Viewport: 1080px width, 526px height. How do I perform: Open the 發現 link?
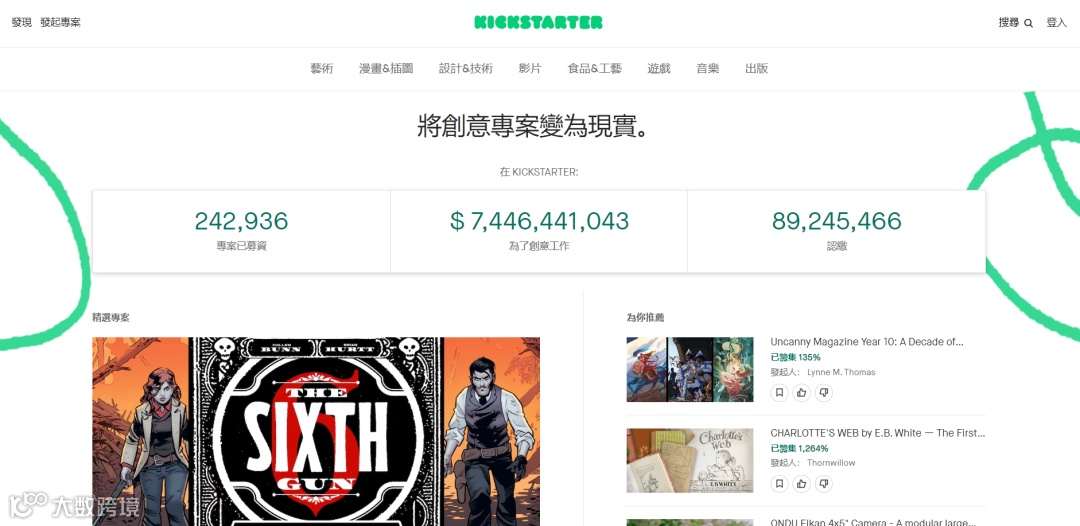click(21, 23)
